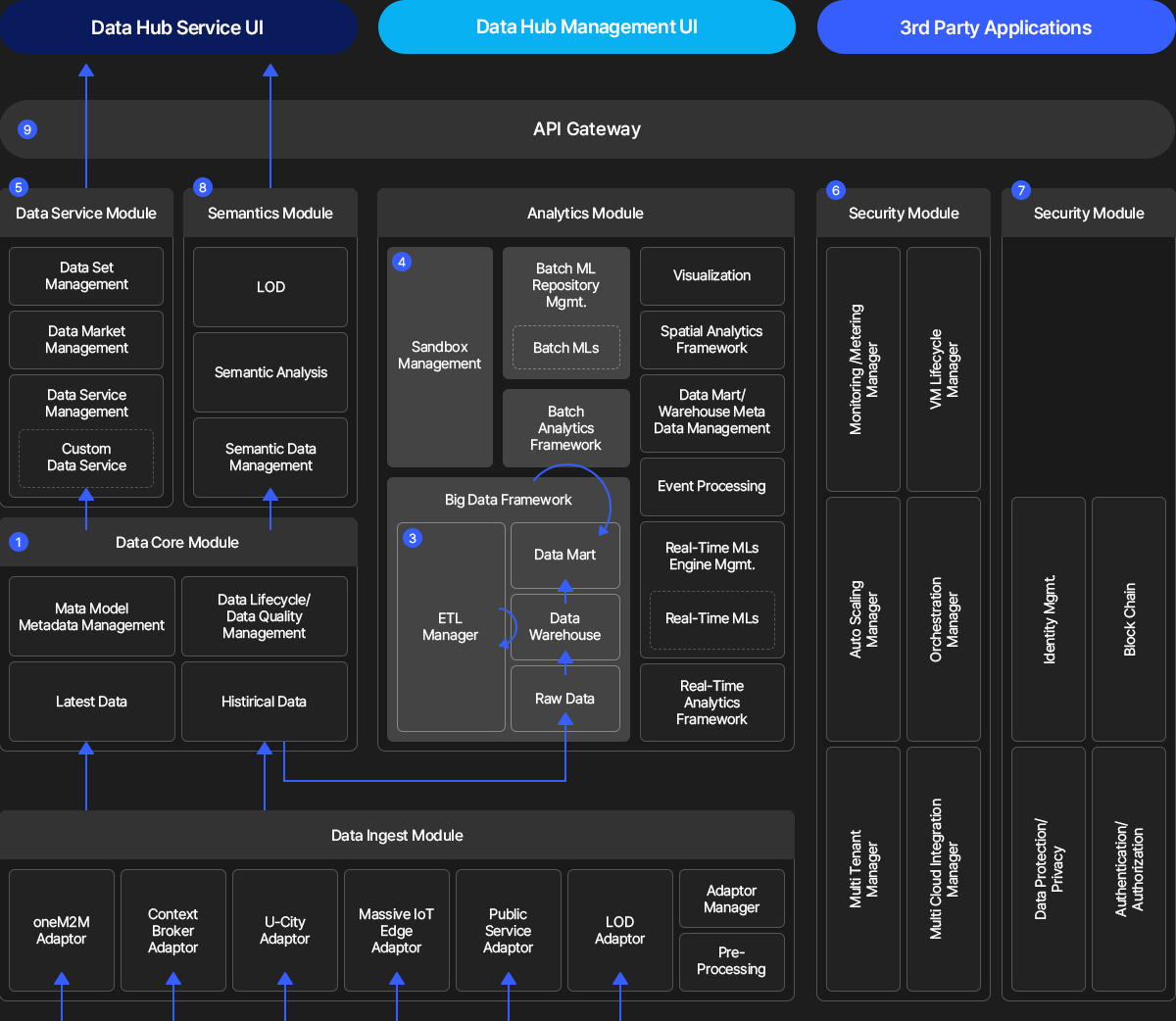Click the ETL Manager block

click(451, 627)
